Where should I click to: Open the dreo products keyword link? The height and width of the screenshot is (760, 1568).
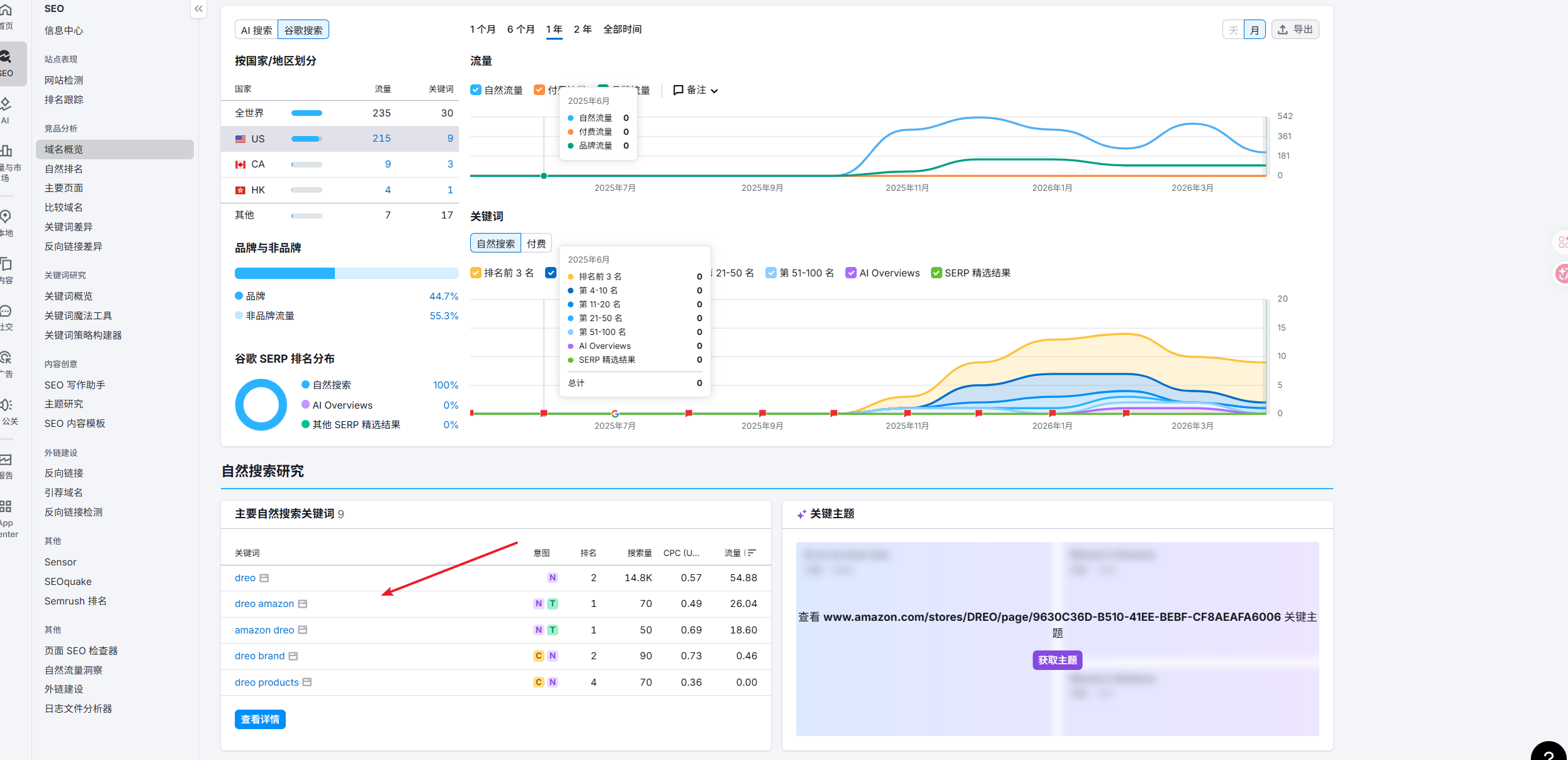tap(267, 682)
